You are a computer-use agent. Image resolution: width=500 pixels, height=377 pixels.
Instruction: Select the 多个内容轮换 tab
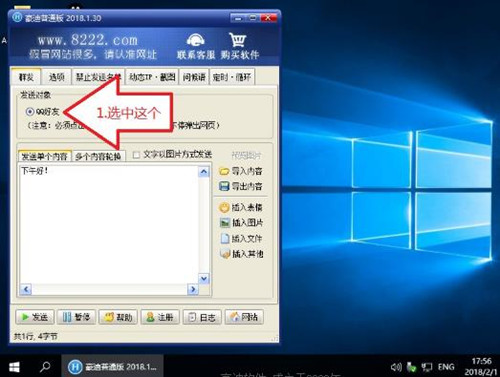(x=99, y=156)
